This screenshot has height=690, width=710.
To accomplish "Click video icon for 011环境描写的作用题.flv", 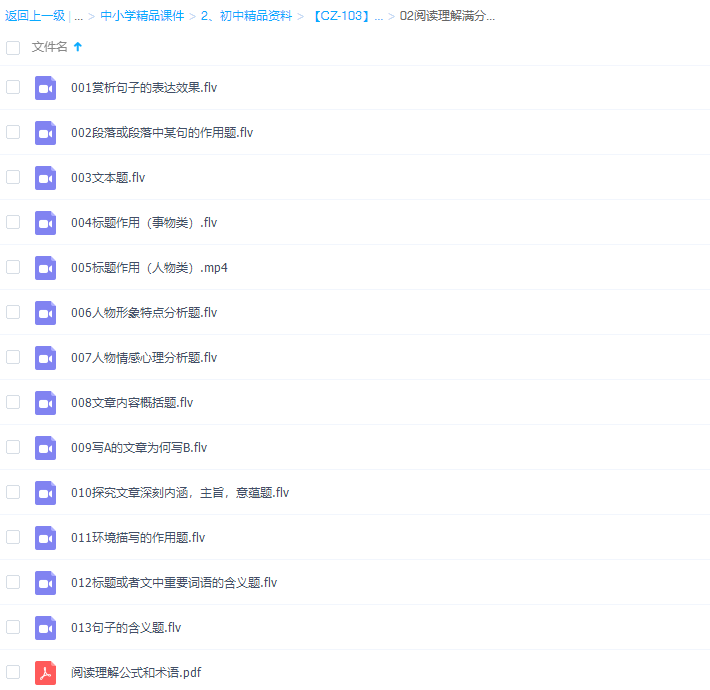I will (x=45, y=538).
